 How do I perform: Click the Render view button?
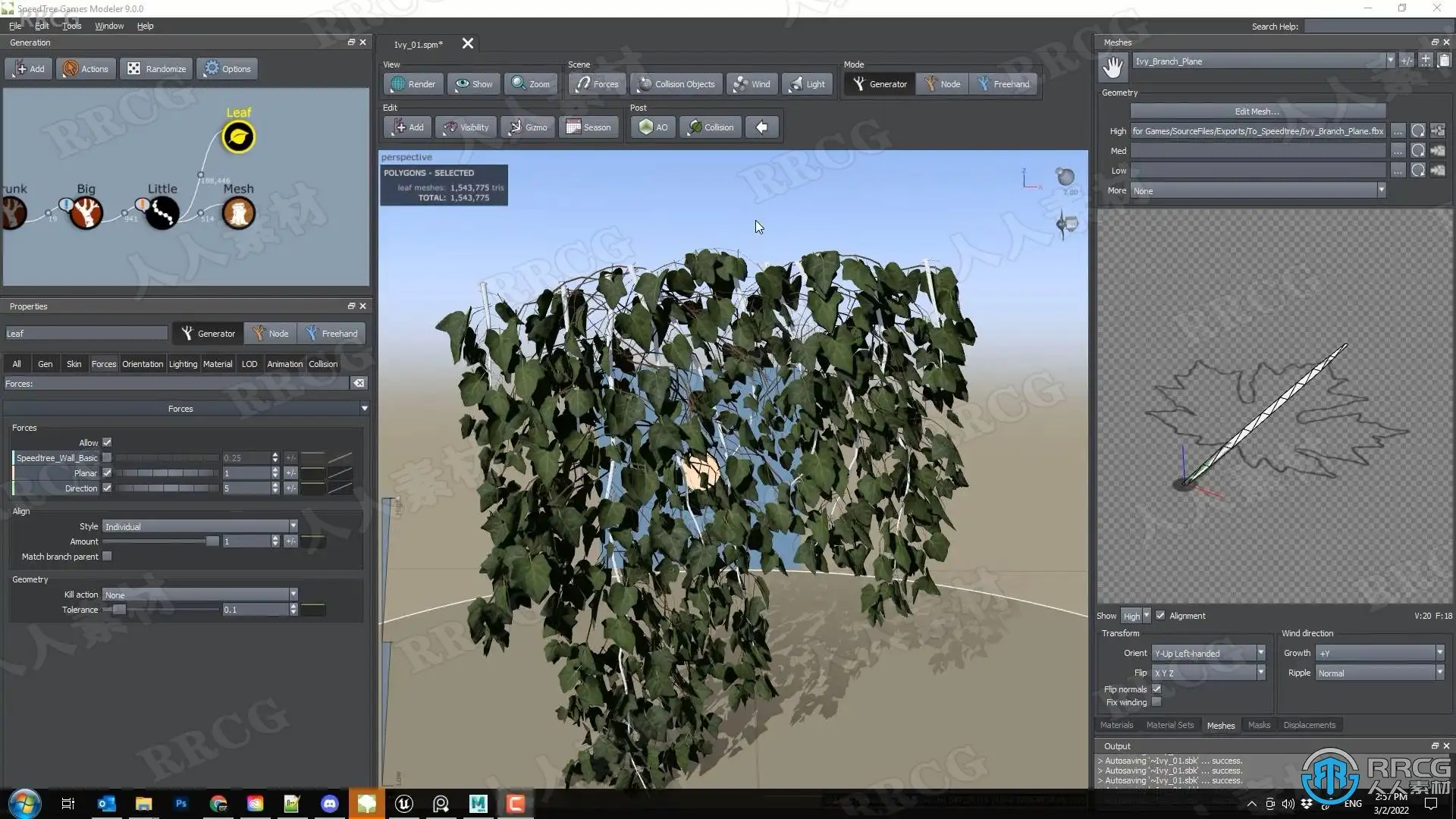click(x=413, y=84)
